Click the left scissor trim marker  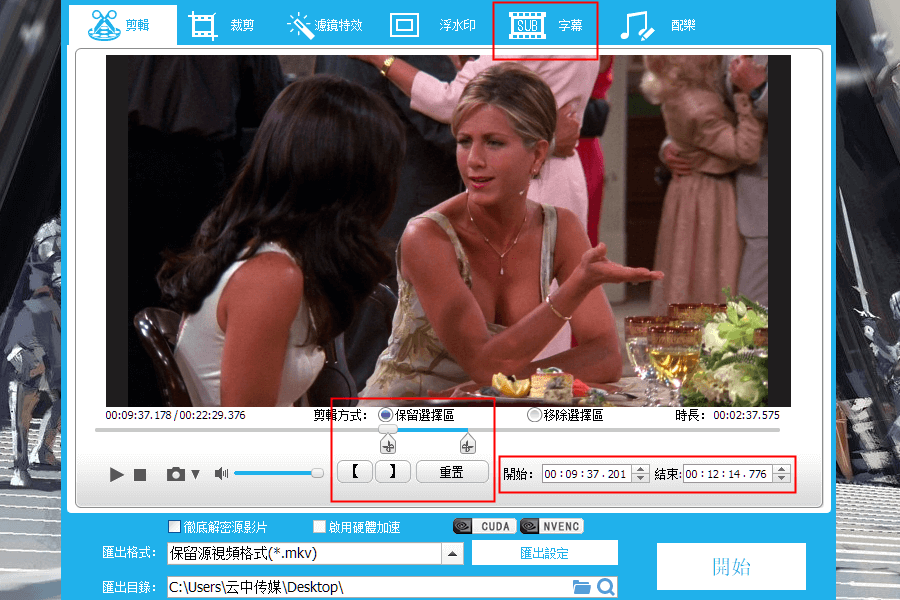click(x=388, y=444)
